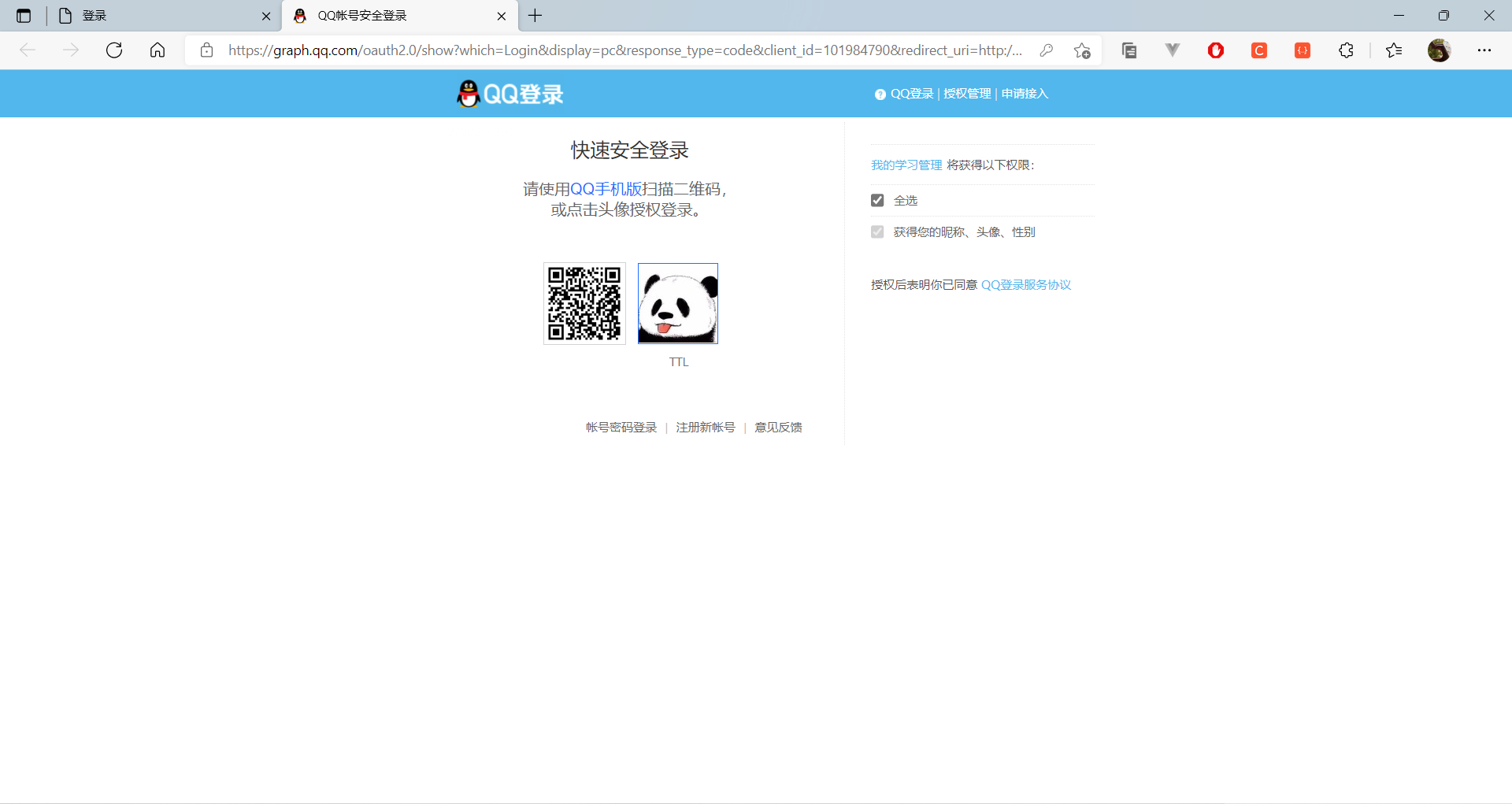Open the QQ登录 header link
This screenshot has width=1512, height=804.
pyautogui.click(x=912, y=94)
